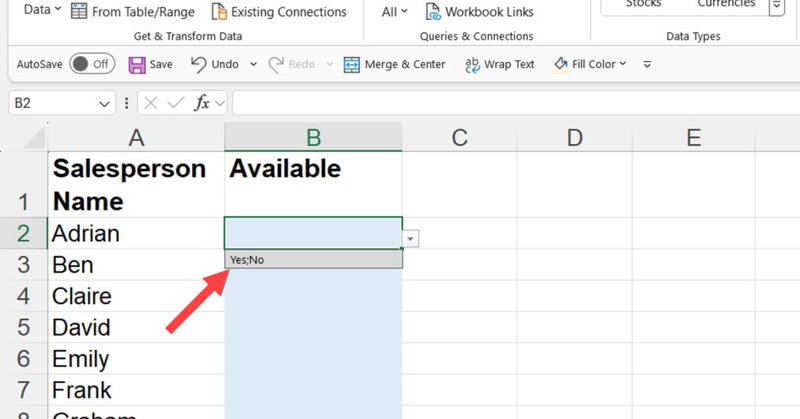
Task: Customize Quick Access Toolbar dropdown
Action: point(647,64)
